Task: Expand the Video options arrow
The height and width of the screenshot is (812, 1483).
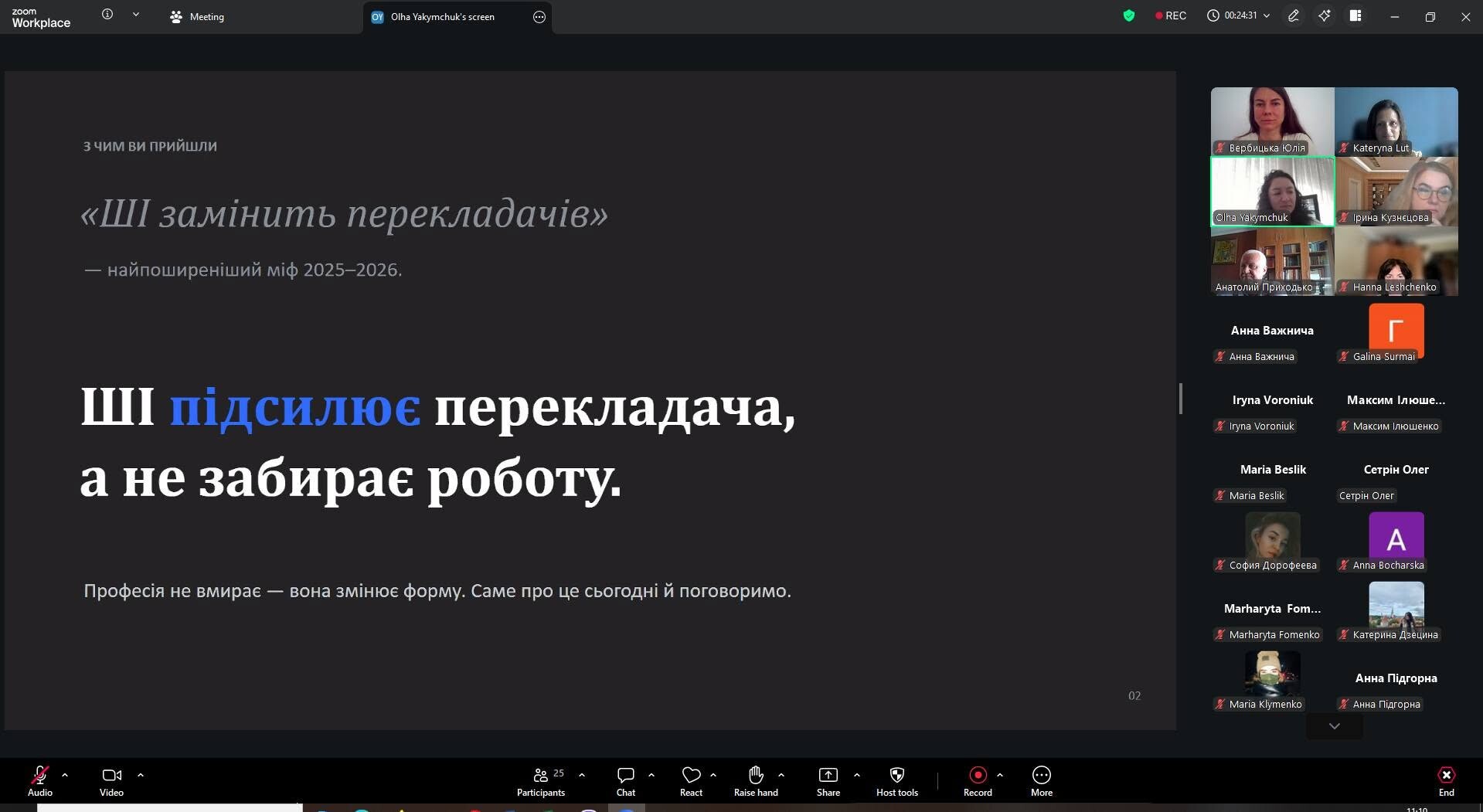Action: (x=141, y=774)
